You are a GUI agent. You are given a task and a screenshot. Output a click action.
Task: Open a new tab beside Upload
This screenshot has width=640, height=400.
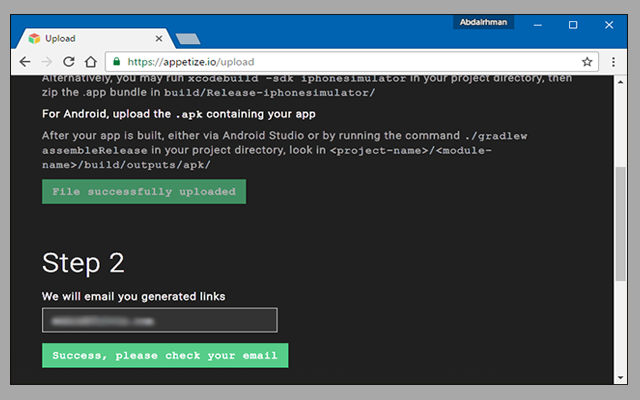pyautogui.click(x=186, y=39)
